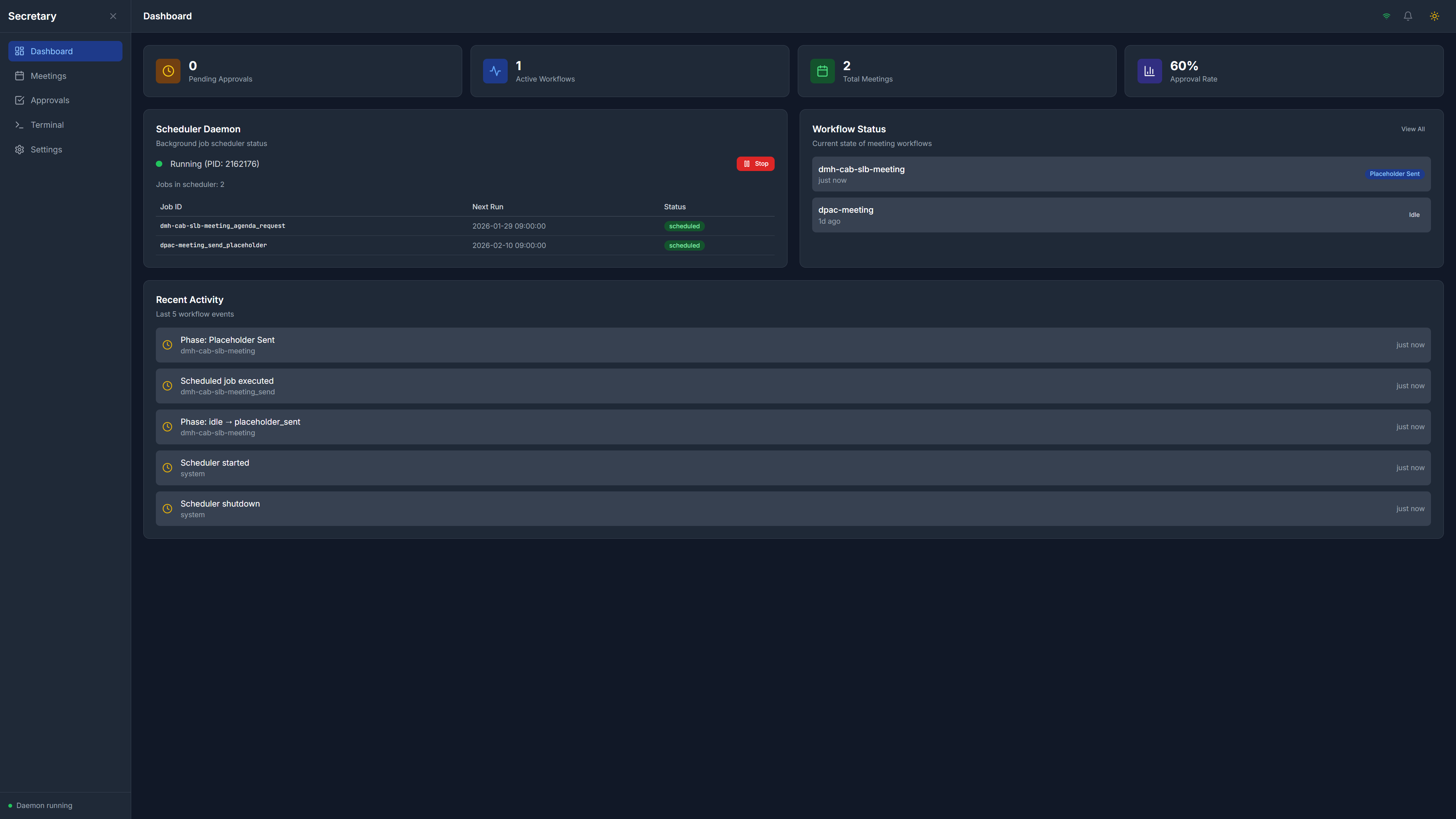Stop the scheduler daemon
The height and width of the screenshot is (819, 1456).
[755, 163]
